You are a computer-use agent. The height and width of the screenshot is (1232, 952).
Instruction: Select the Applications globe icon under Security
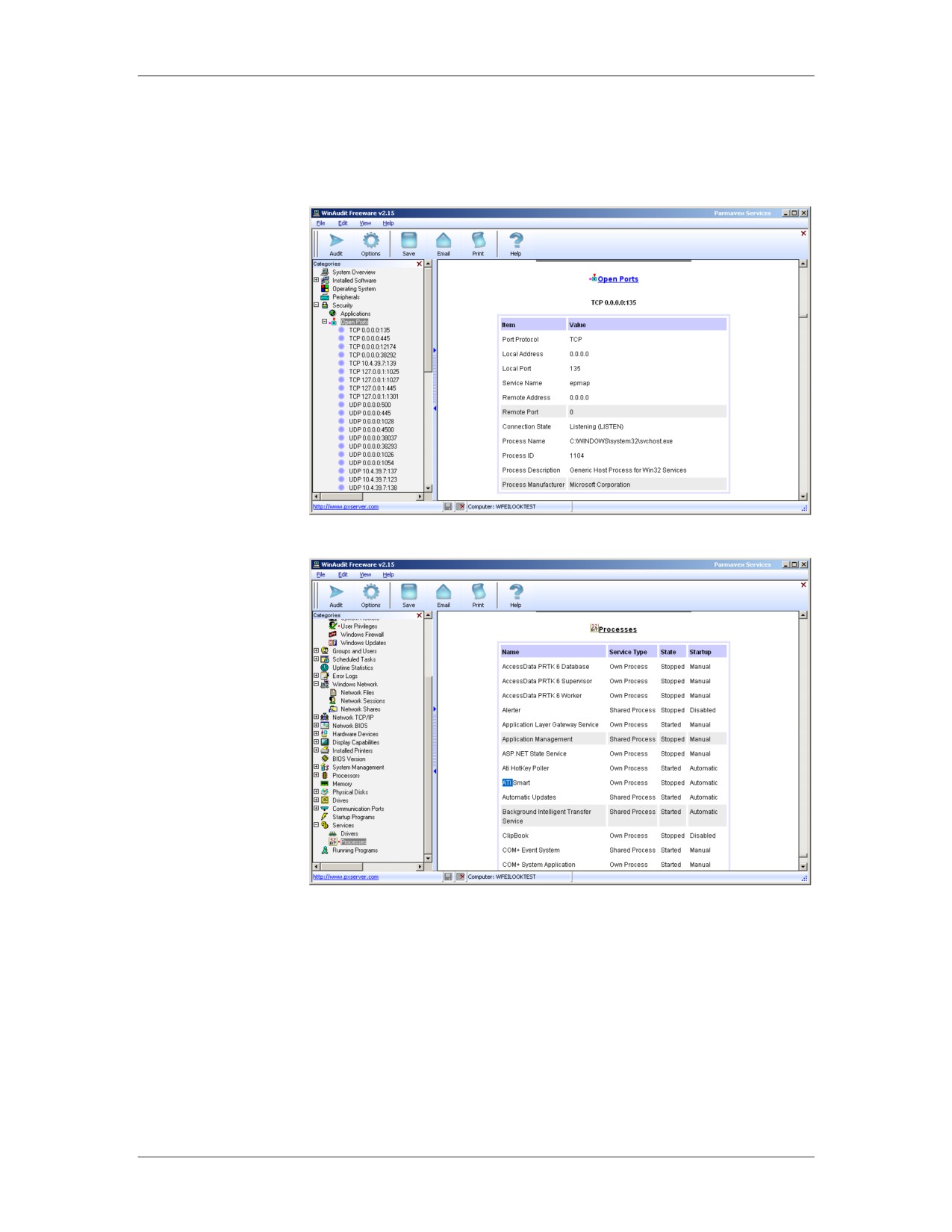(333, 314)
